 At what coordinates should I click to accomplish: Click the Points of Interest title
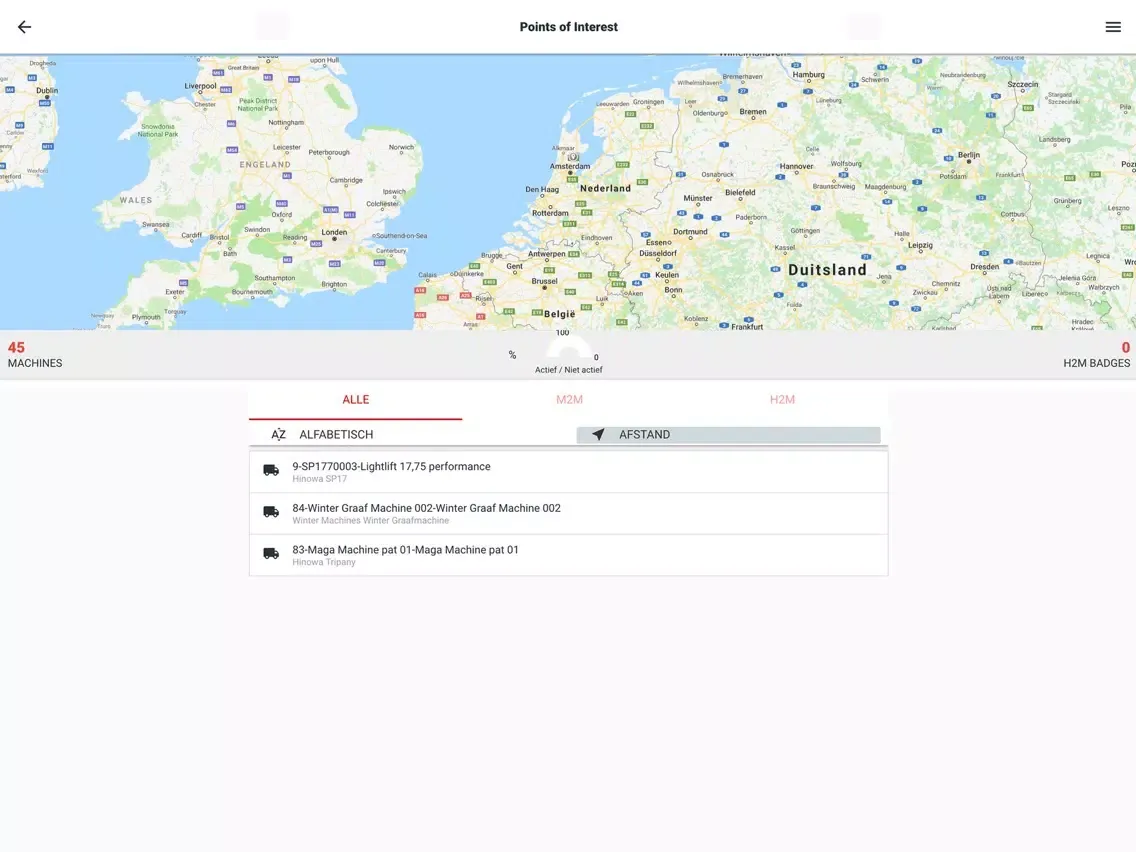(x=569, y=27)
